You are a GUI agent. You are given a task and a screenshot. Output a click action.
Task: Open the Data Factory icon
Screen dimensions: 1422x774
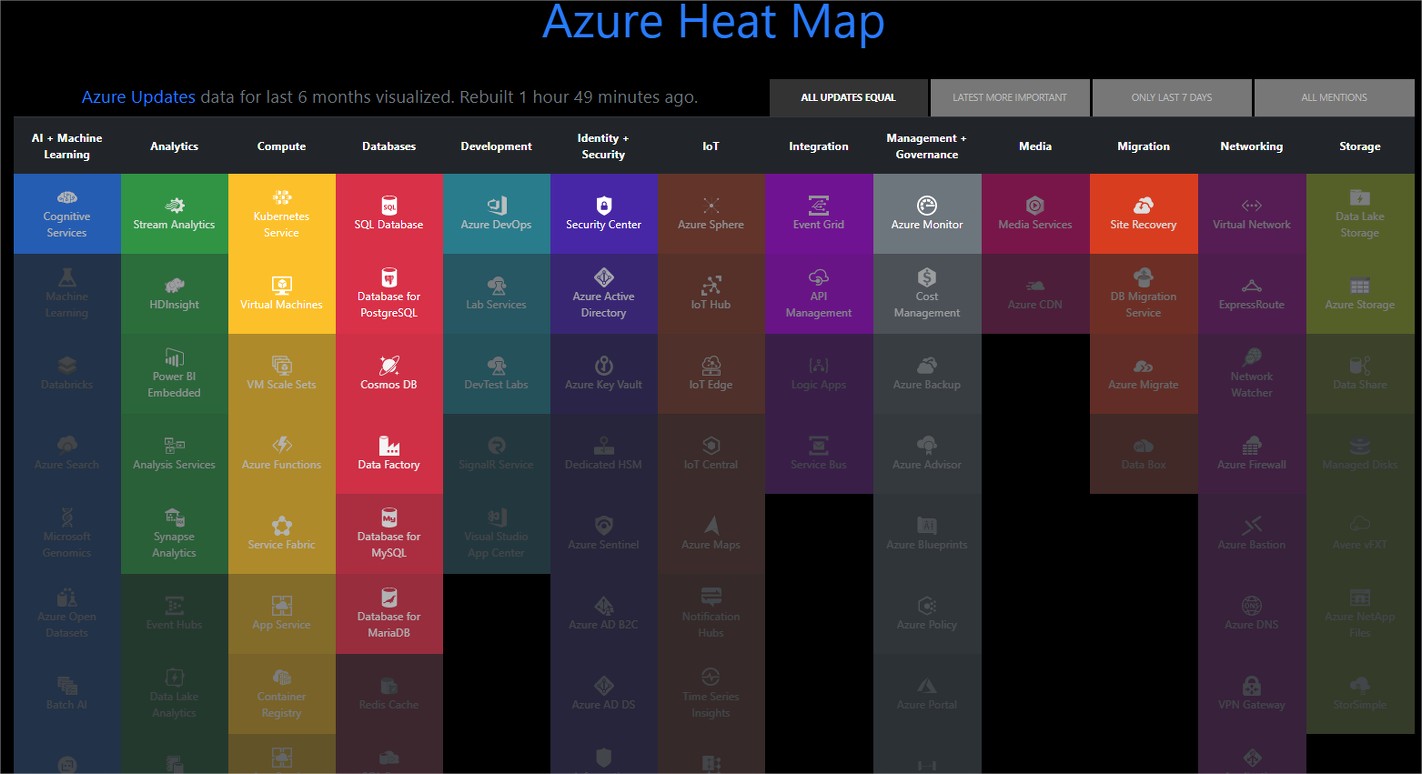389,445
